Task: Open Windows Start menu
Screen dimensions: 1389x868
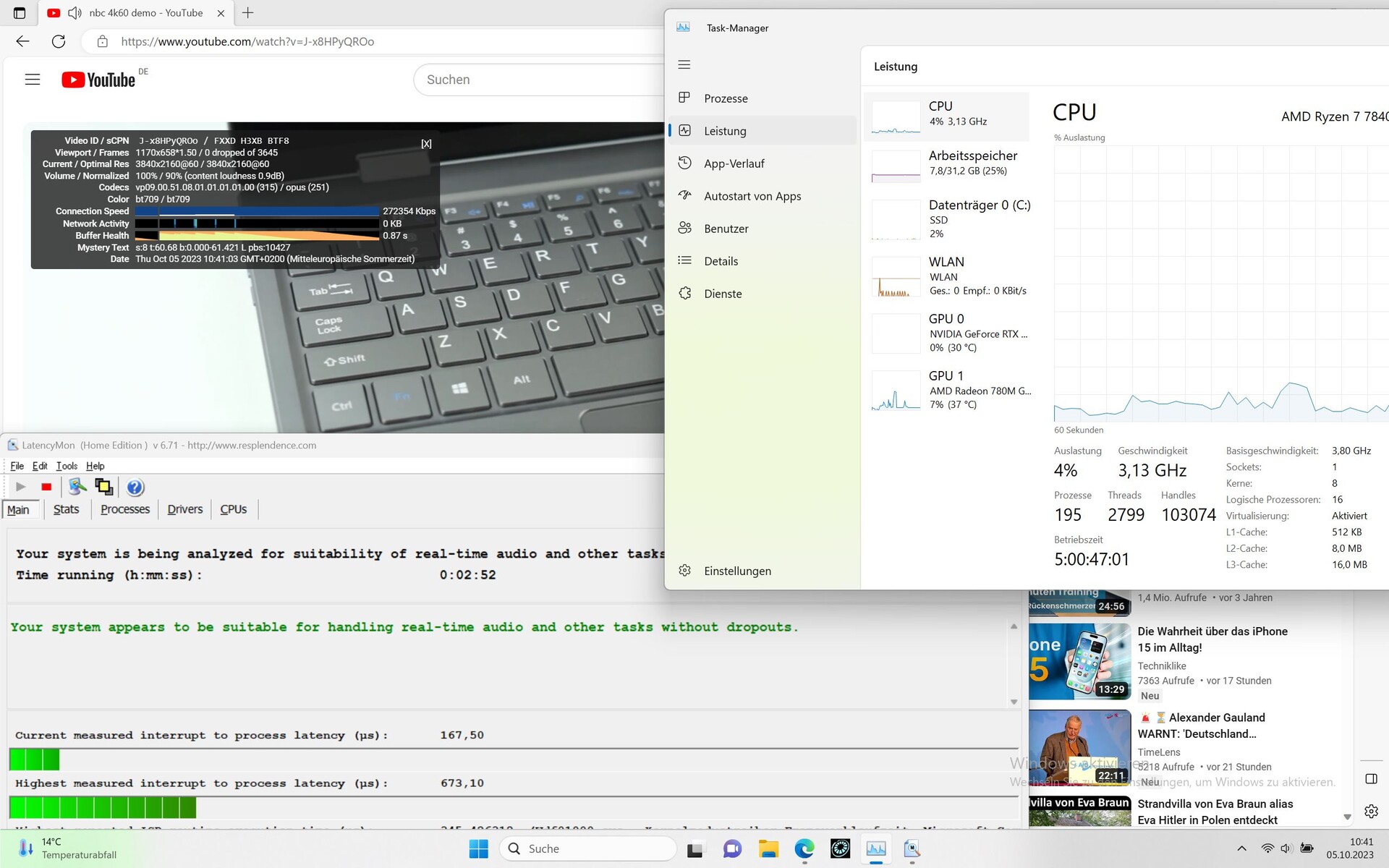Action: click(478, 848)
